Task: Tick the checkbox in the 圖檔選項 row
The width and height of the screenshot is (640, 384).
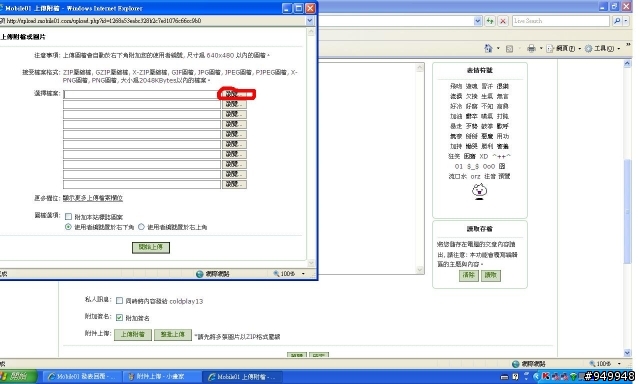Action: tap(69, 217)
